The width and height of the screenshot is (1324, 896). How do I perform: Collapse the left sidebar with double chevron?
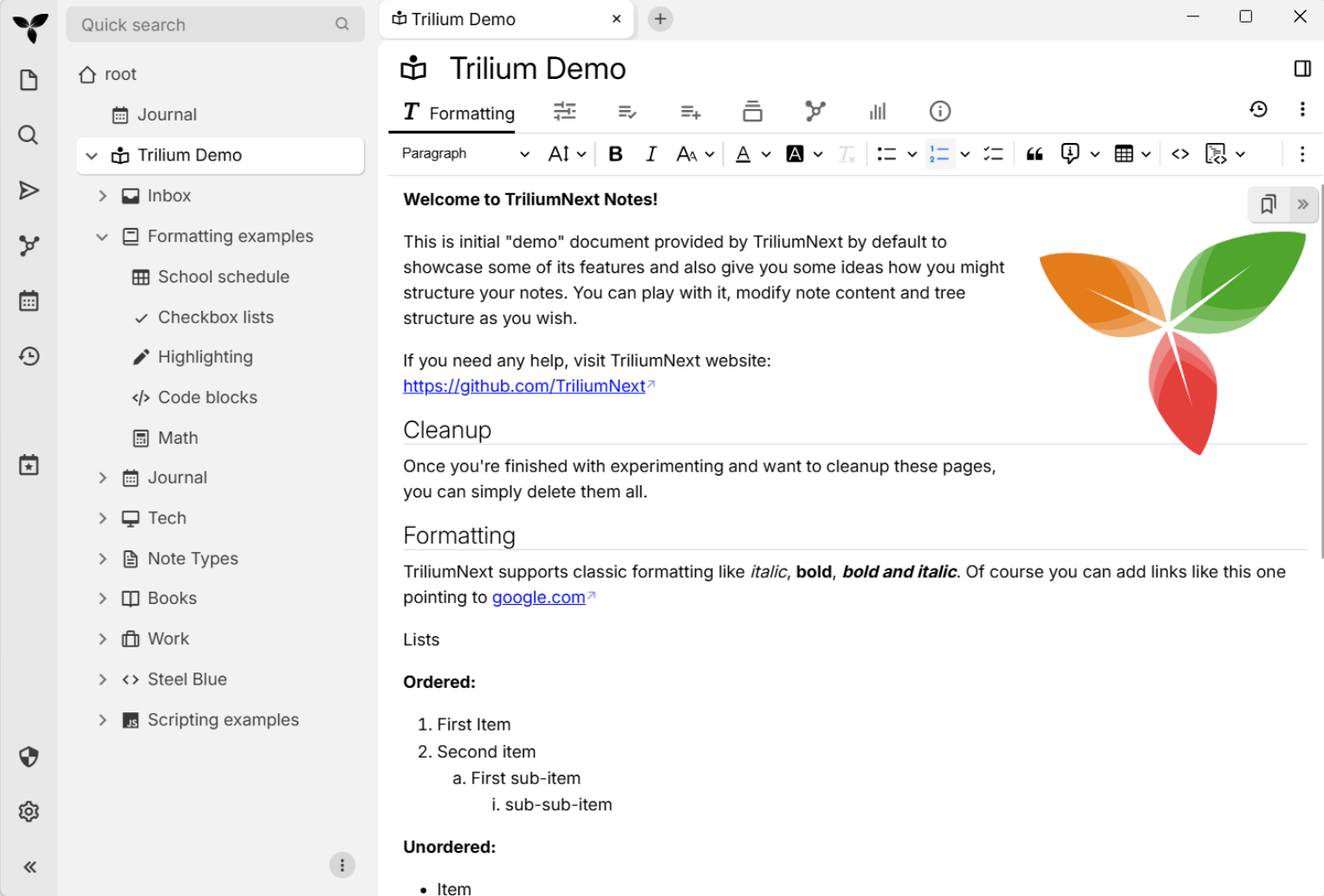(29, 867)
